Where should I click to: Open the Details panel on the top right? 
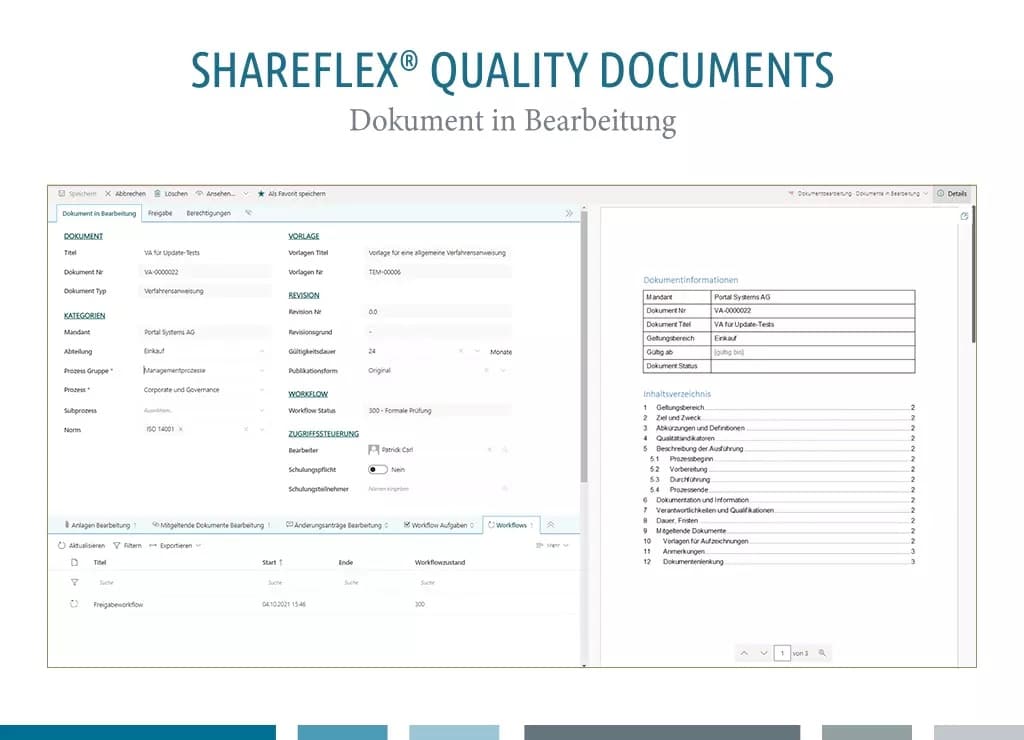951,193
